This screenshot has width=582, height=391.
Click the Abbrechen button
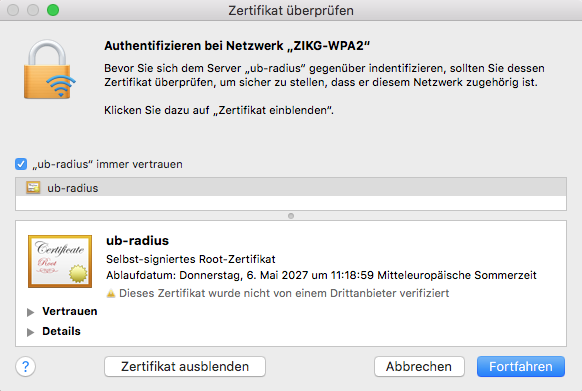click(x=419, y=366)
